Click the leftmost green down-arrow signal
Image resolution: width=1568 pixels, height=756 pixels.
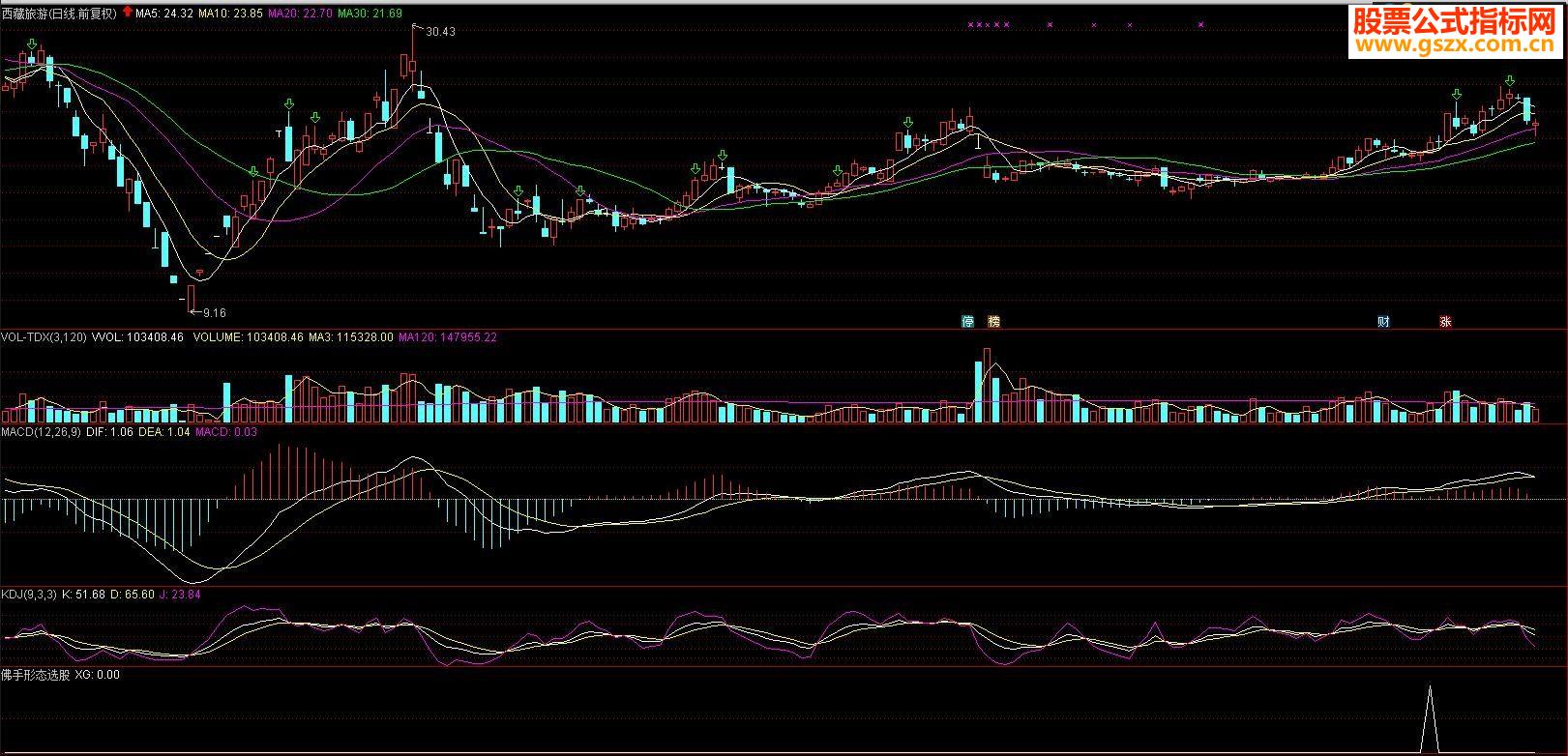(33, 44)
